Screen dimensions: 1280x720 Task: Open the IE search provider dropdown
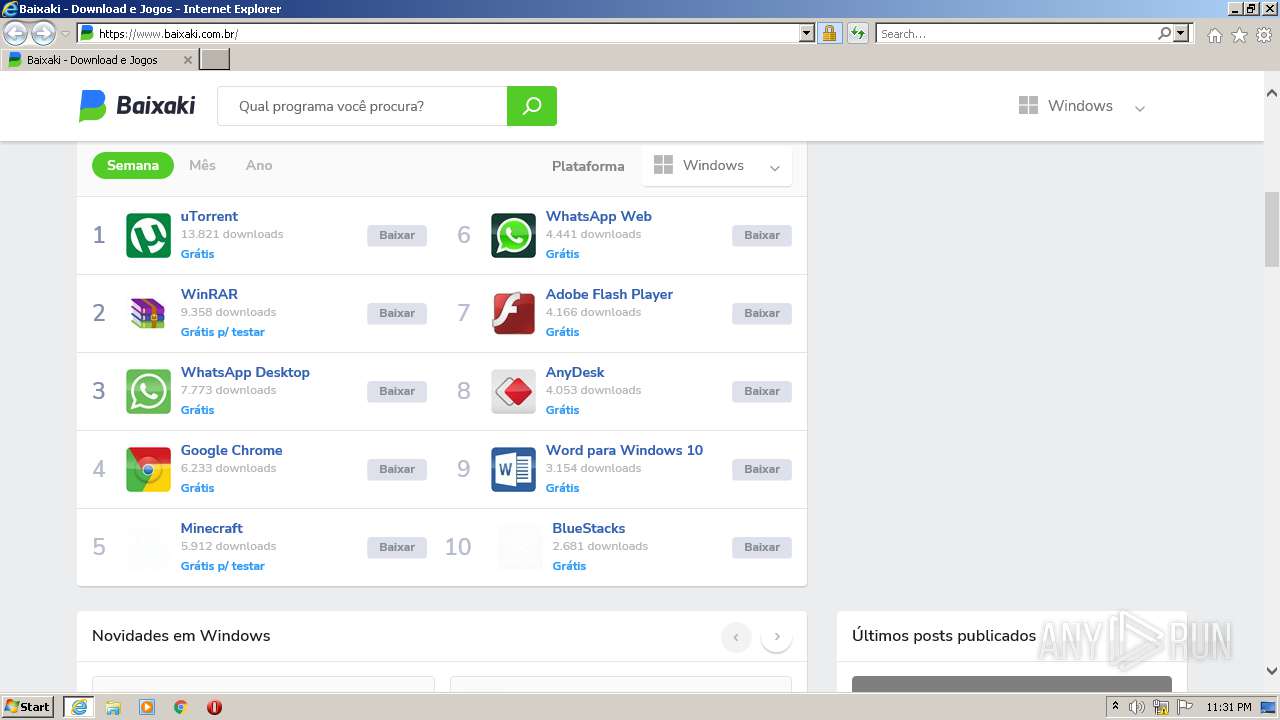tap(1182, 34)
